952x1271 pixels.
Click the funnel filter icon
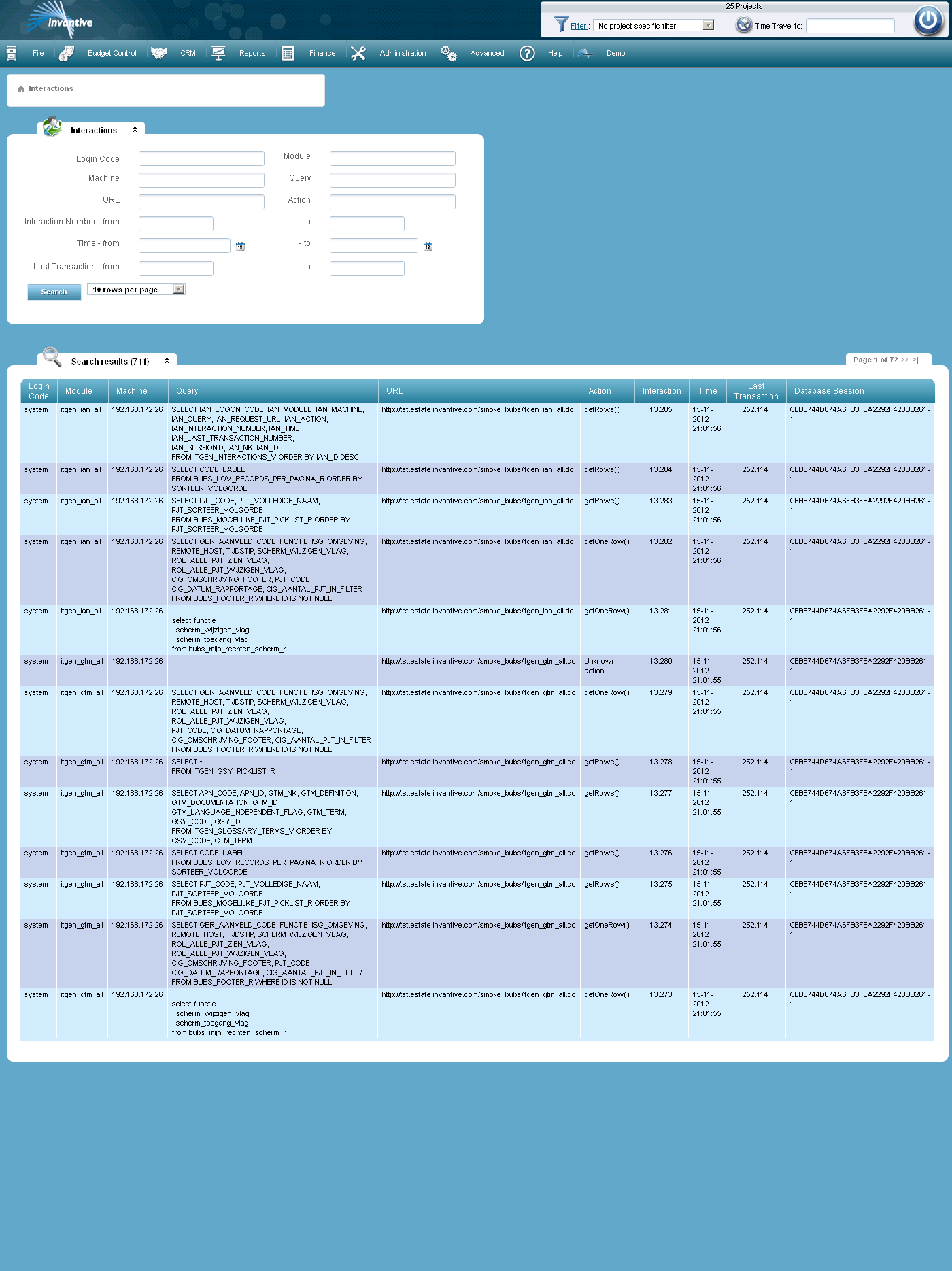561,24
